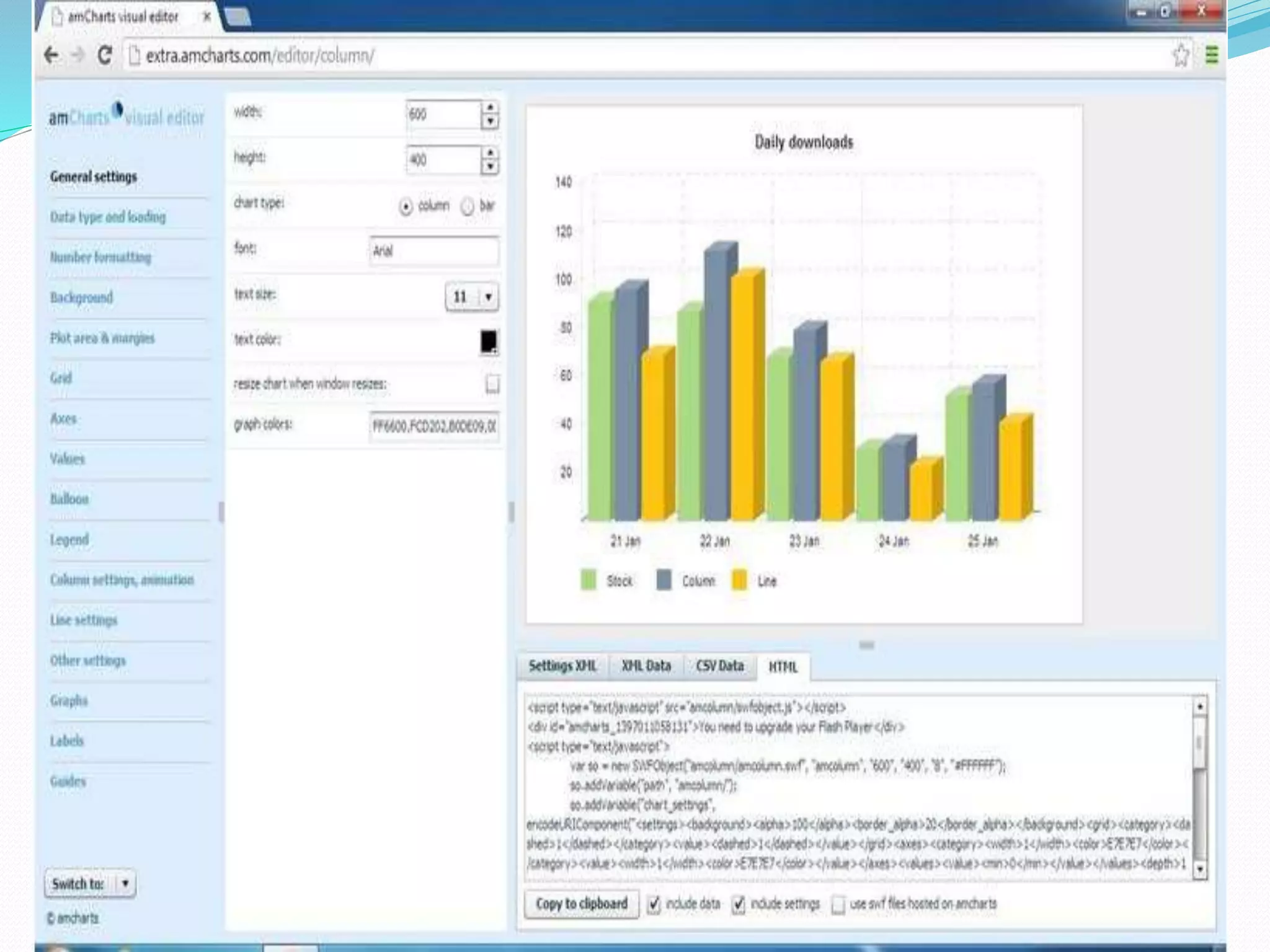The height and width of the screenshot is (952, 1270).
Task: Close the amCharts visual editor tab
Action: coord(207,17)
